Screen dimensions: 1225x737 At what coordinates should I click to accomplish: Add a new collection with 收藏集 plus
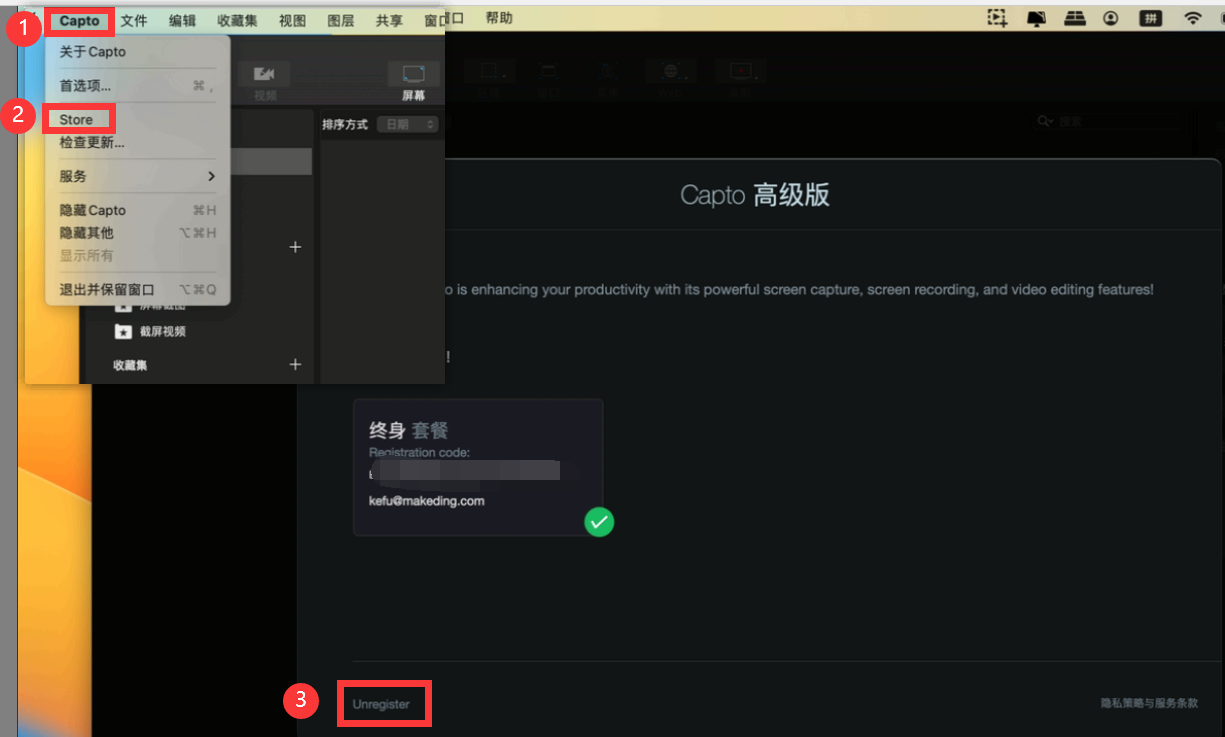tap(295, 365)
